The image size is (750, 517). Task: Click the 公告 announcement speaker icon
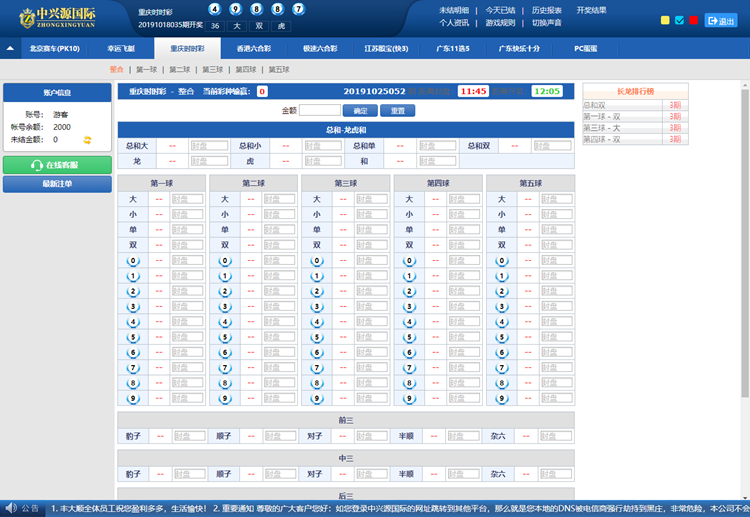[10, 508]
